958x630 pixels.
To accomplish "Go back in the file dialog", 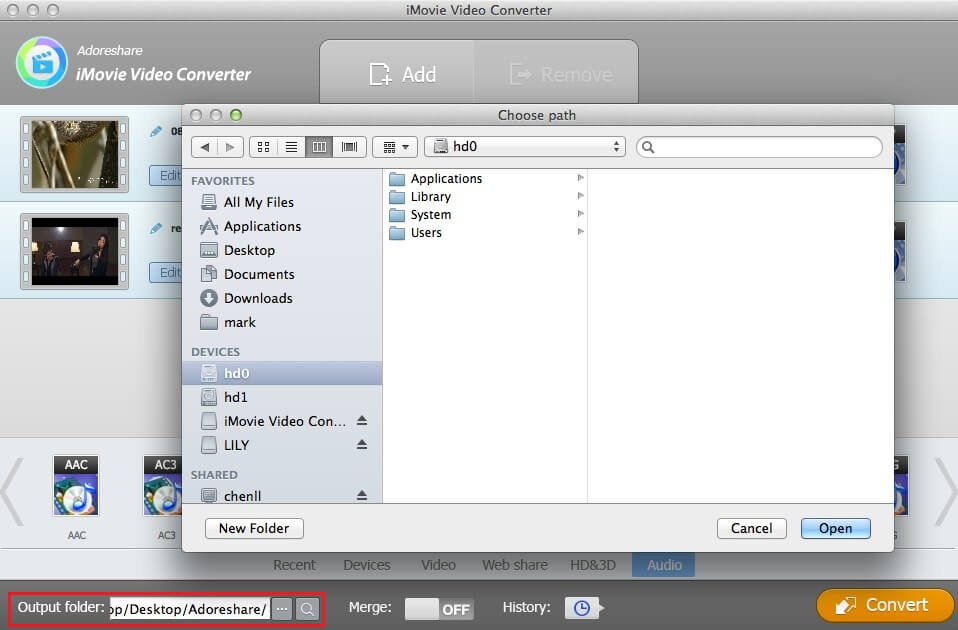I will pyautogui.click(x=205, y=147).
